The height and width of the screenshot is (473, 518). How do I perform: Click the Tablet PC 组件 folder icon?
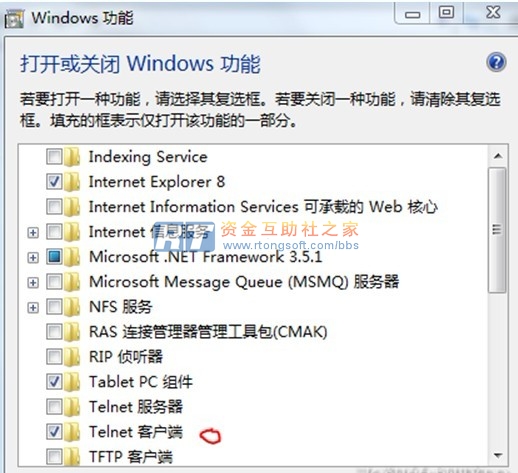[72, 382]
